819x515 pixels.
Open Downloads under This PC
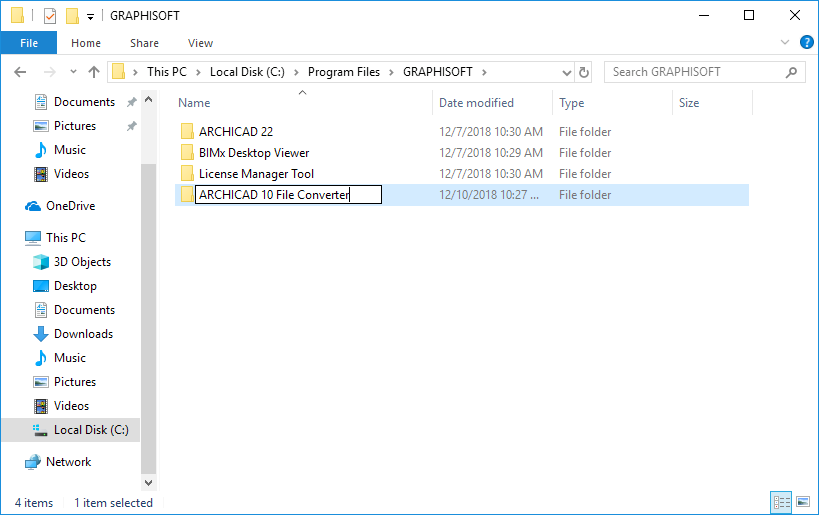click(83, 334)
